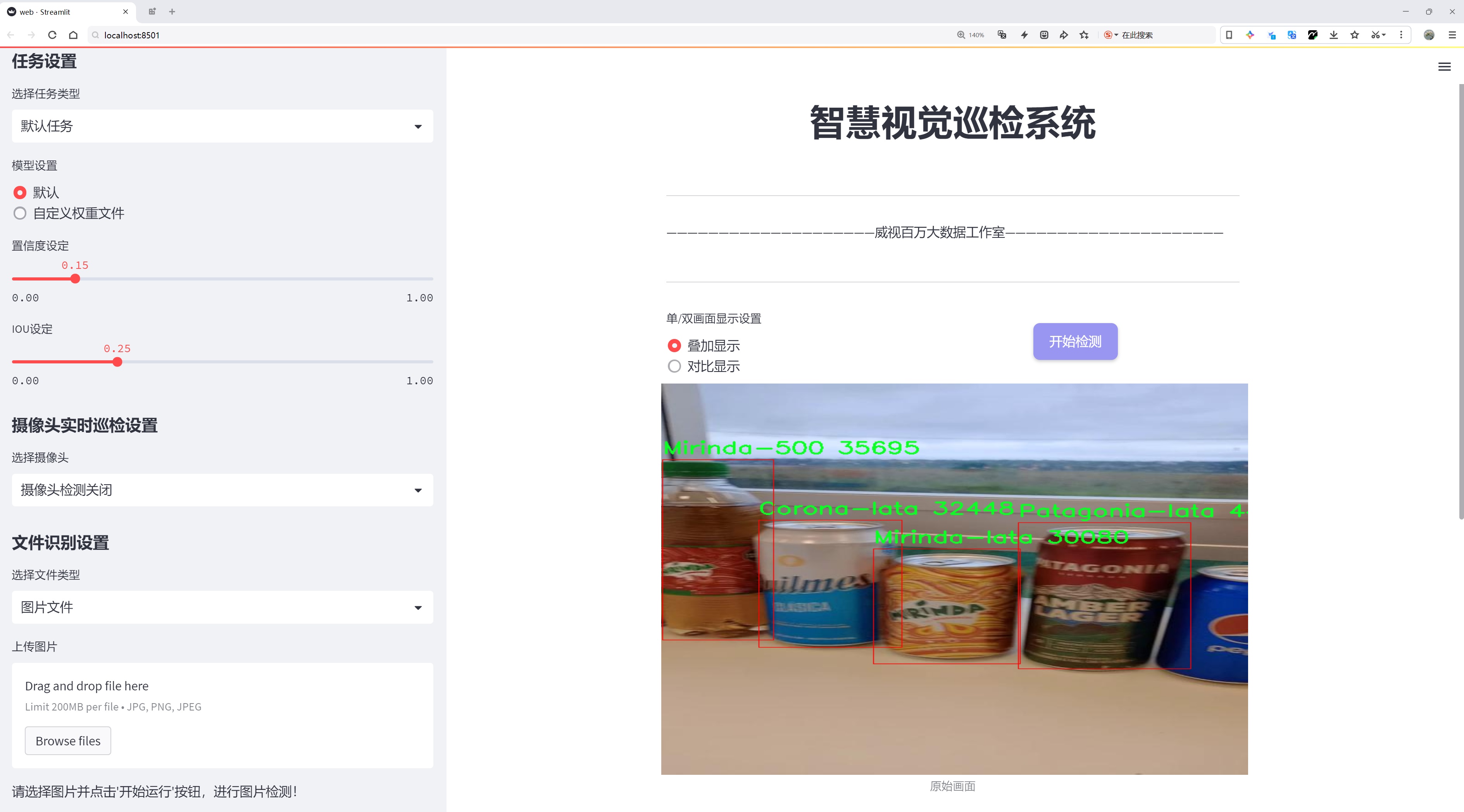The height and width of the screenshot is (812, 1464).
Task: Open the 140% zoom level indicator
Action: (970, 35)
